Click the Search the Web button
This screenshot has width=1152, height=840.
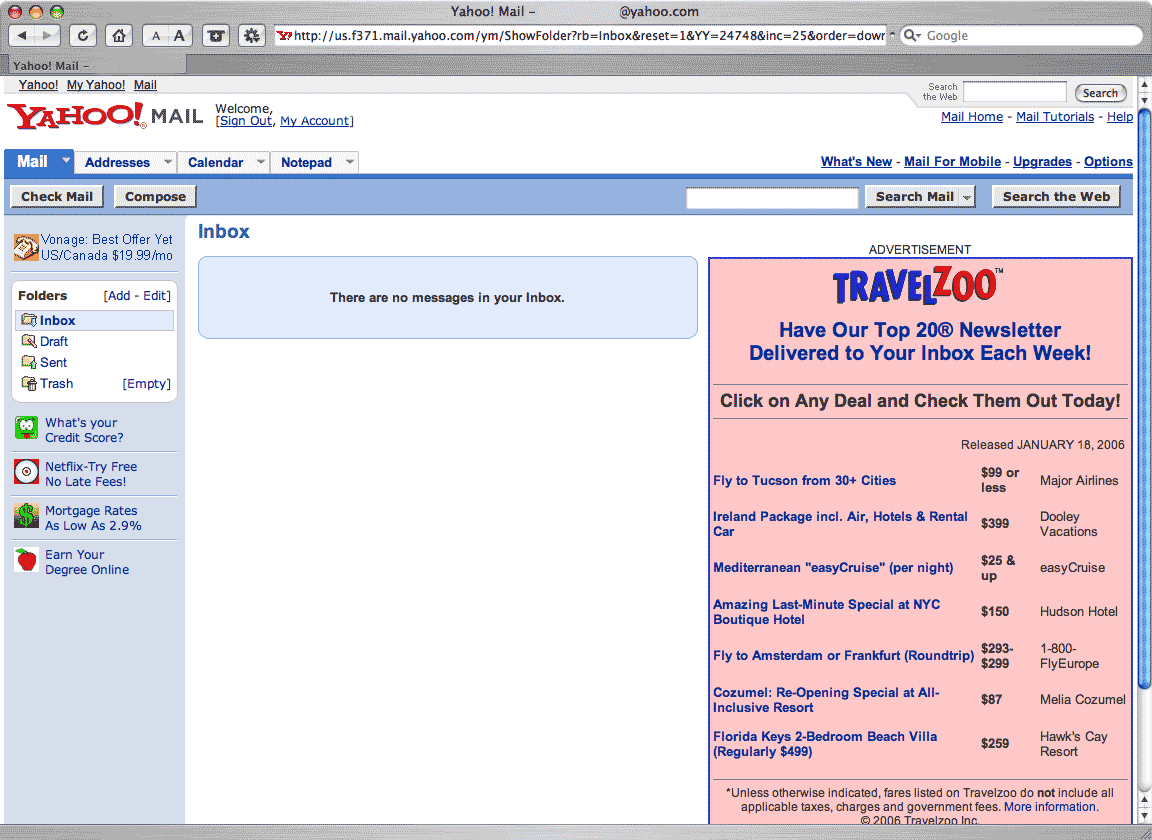click(1056, 196)
